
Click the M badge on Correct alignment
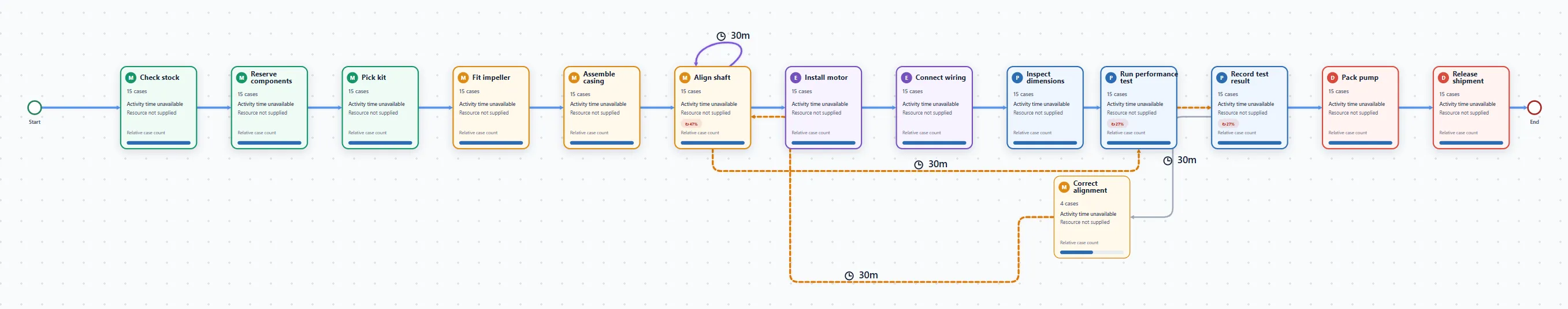[1064, 187]
